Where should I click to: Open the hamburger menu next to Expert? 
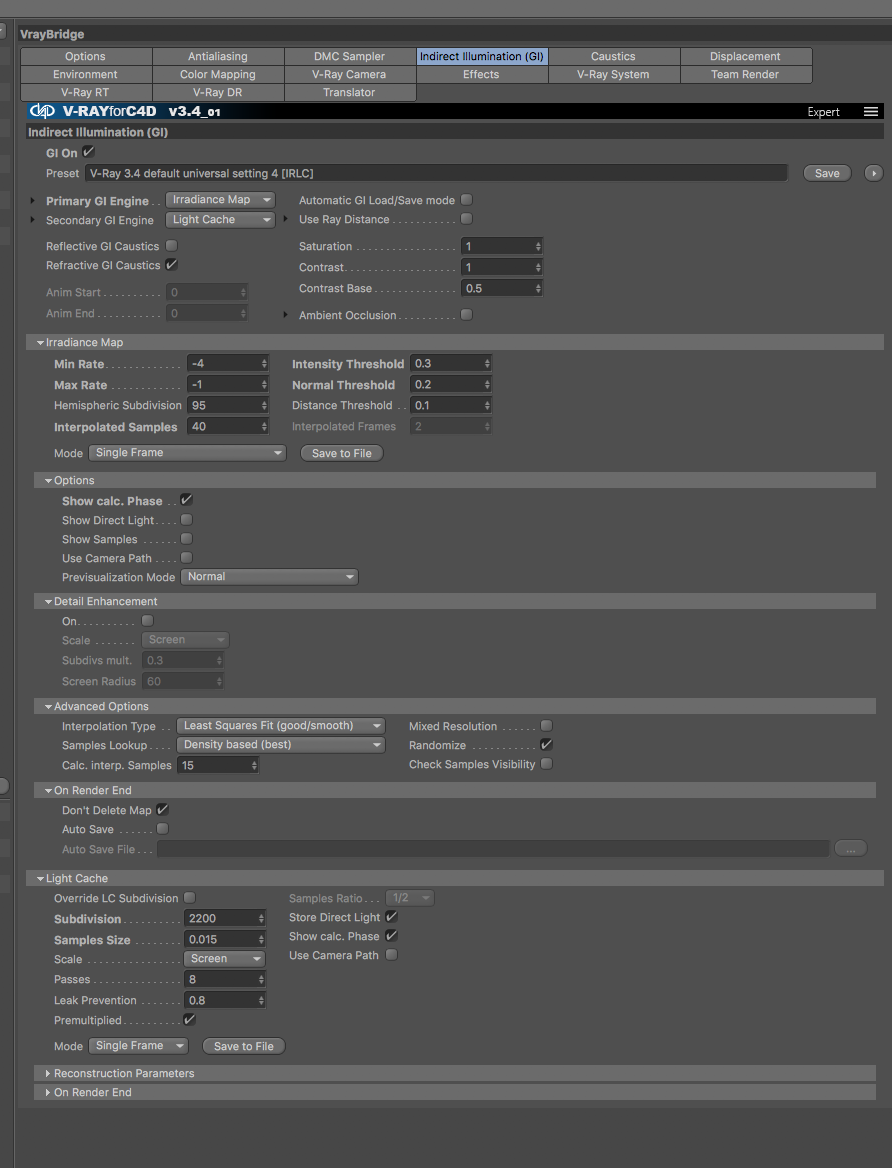pos(870,112)
